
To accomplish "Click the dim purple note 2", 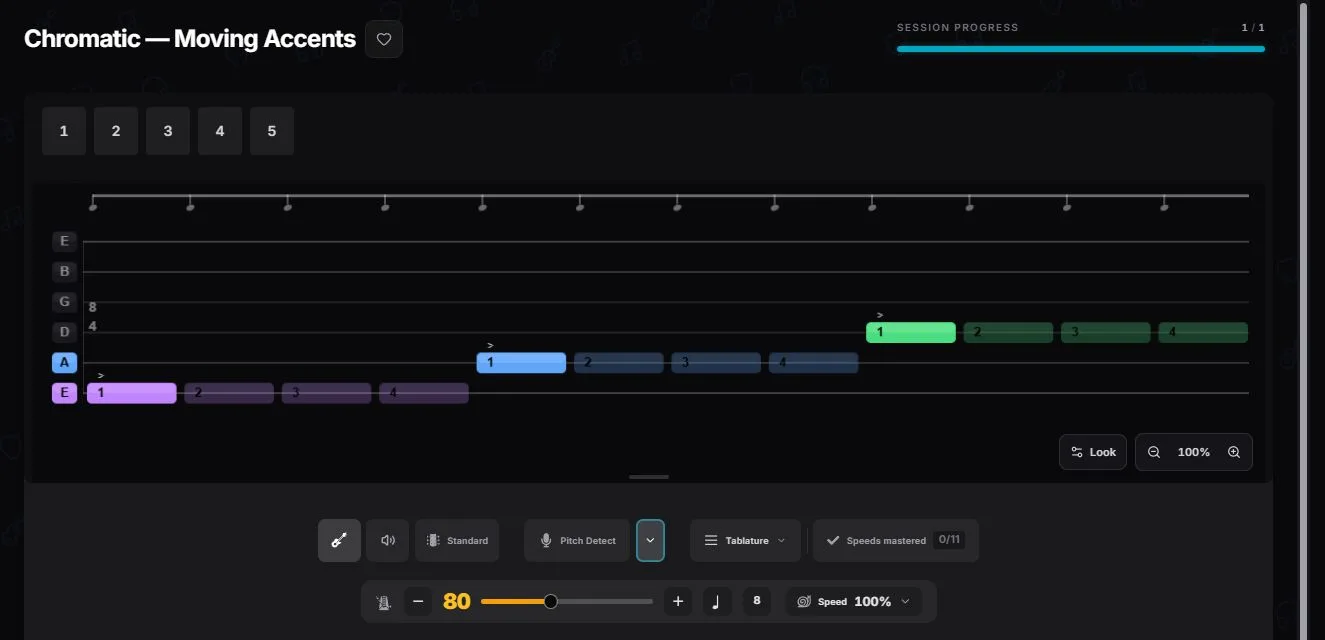I will click(x=229, y=393).
